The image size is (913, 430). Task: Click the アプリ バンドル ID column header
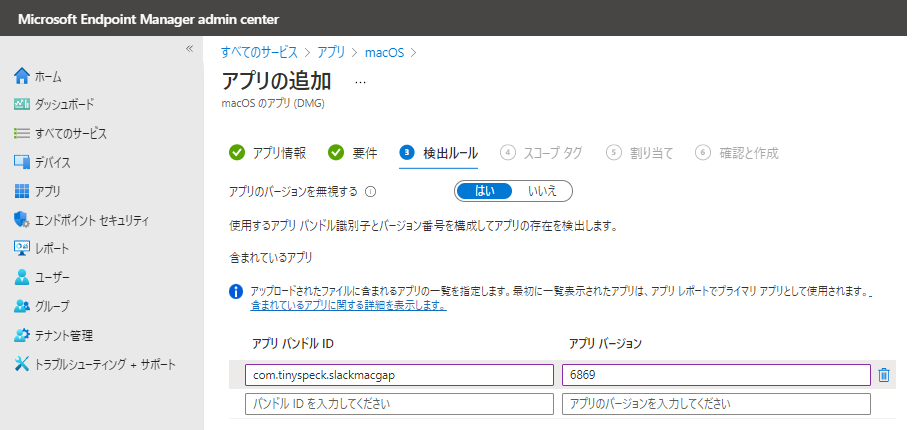[293, 344]
